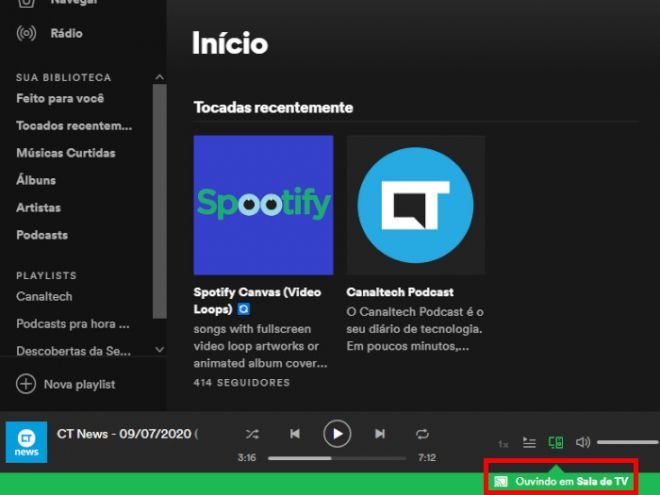Click the sidebar scroll down arrow
The width and height of the screenshot is (660, 495).
(160, 349)
